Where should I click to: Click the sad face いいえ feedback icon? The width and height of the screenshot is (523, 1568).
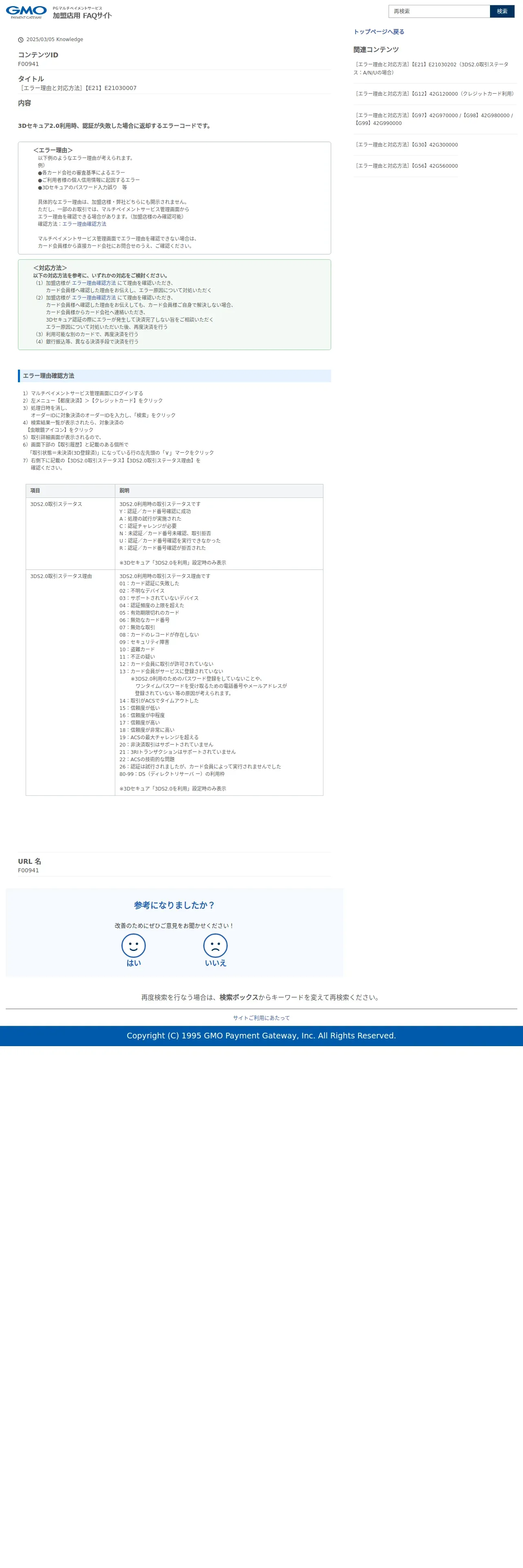tap(215, 945)
